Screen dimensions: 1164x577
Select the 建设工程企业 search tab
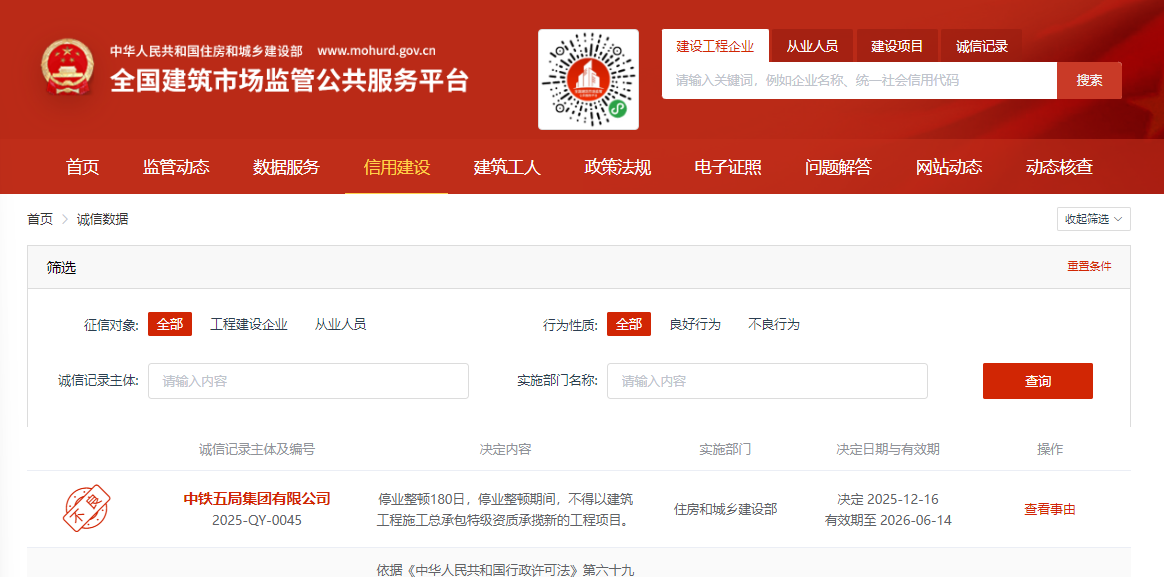click(x=715, y=46)
